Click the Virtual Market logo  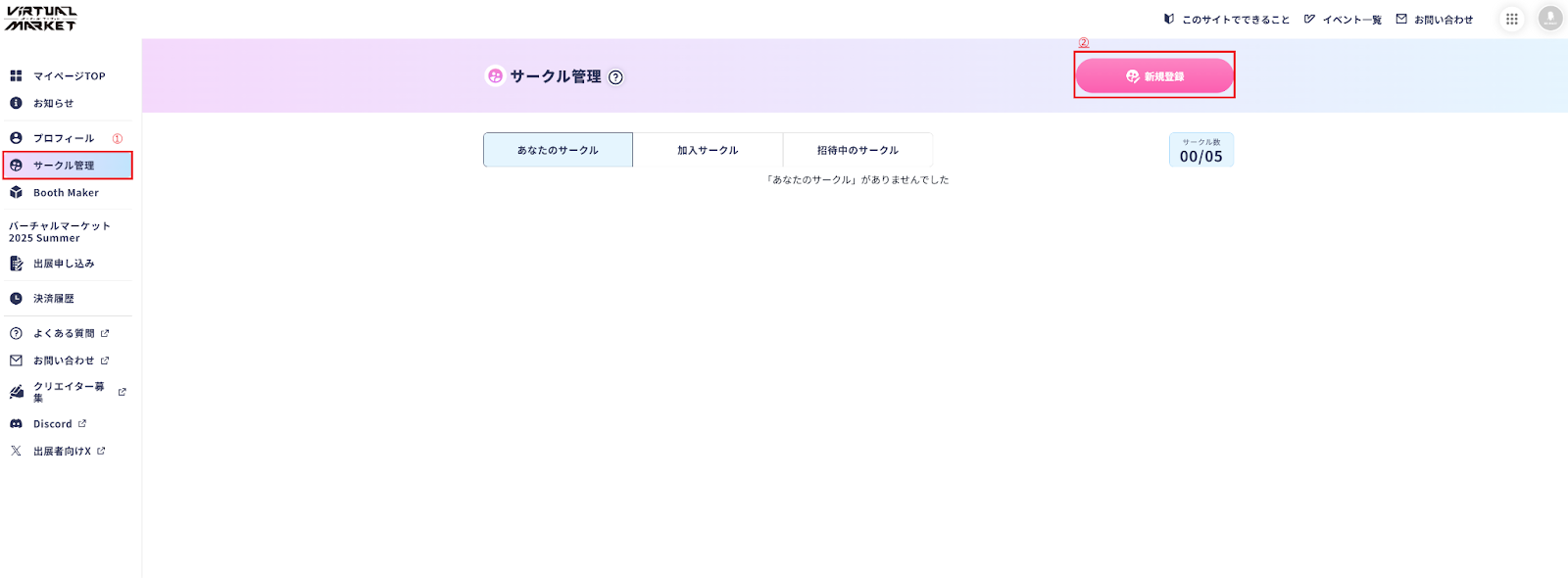pos(41,19)
